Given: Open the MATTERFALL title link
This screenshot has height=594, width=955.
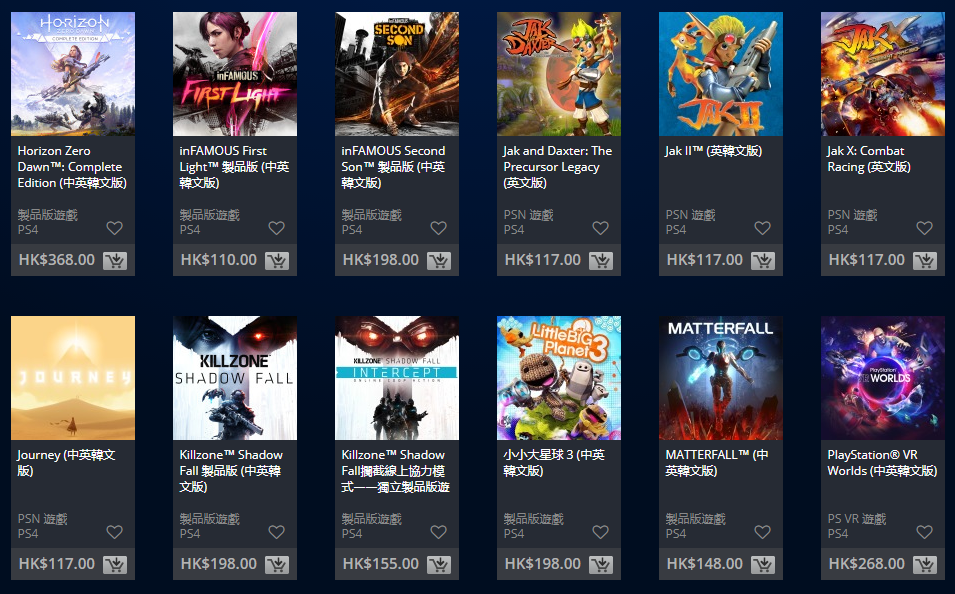Looking at the screenshot, I should pyautogui.click(x=717, y=463).
